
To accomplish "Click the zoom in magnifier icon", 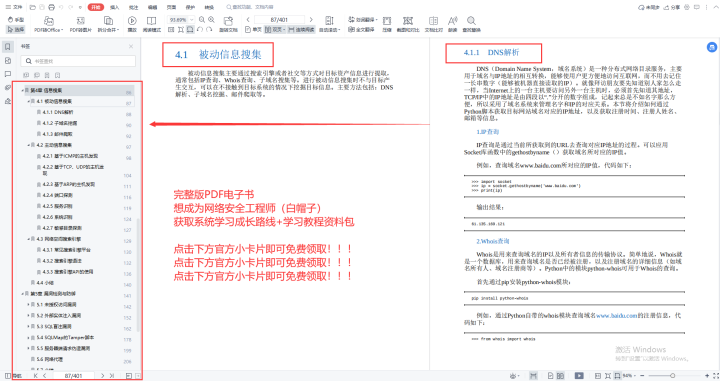I will (x=211, y=20).
